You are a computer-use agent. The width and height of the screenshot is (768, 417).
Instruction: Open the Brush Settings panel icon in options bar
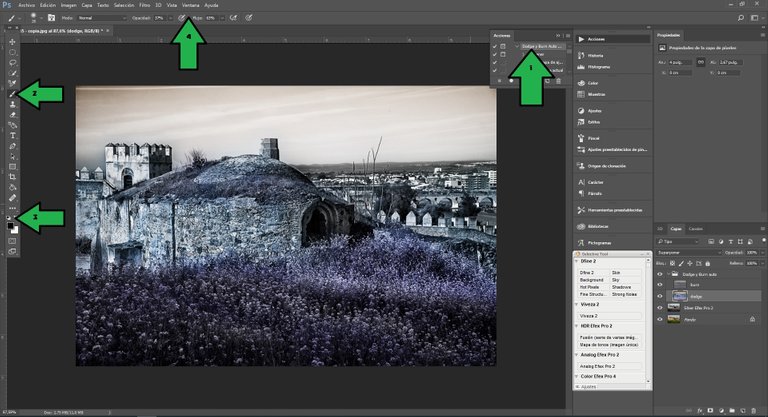pyautogui.click(x=51, y=18)
